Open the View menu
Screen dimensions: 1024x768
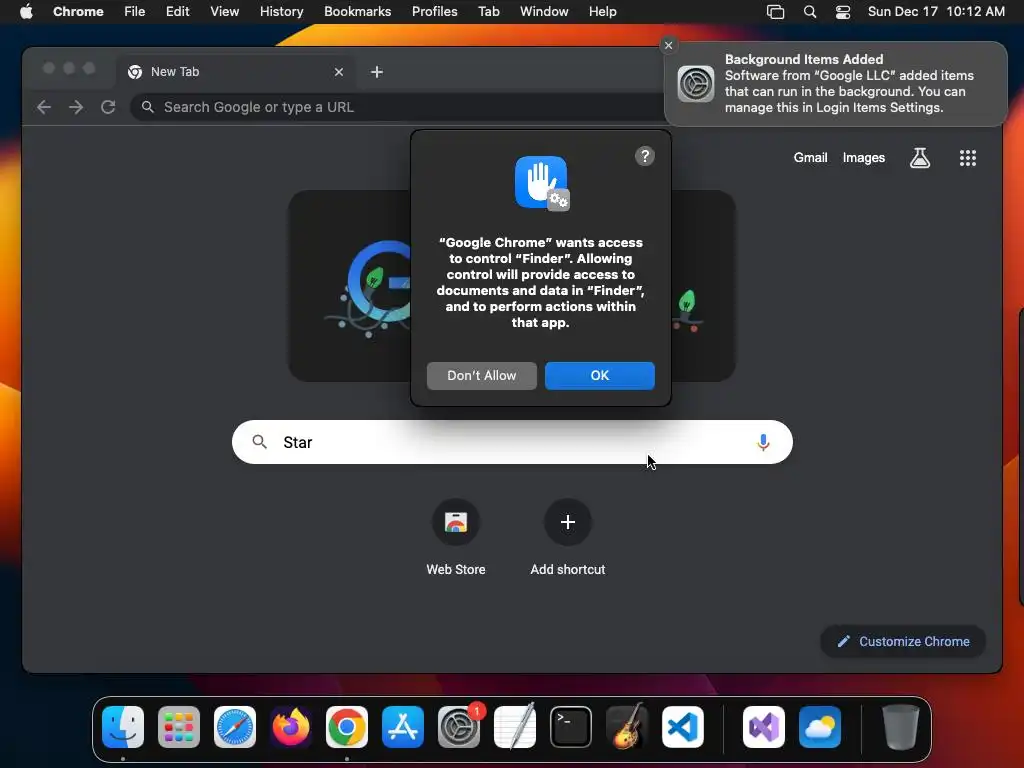tap(224, 12)
